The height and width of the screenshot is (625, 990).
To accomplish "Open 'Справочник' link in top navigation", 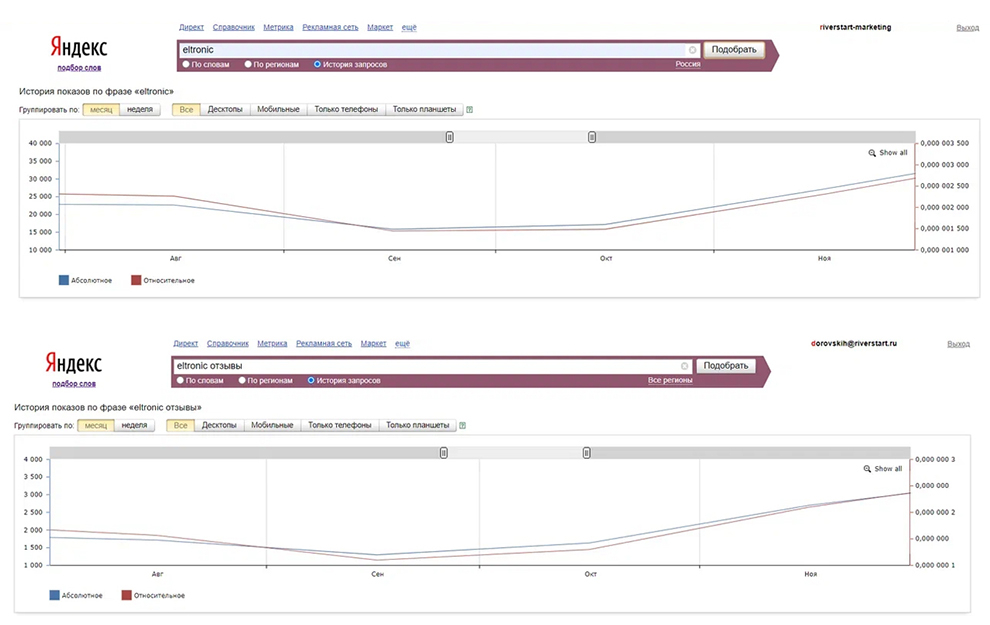I will (x=234, y=27).
